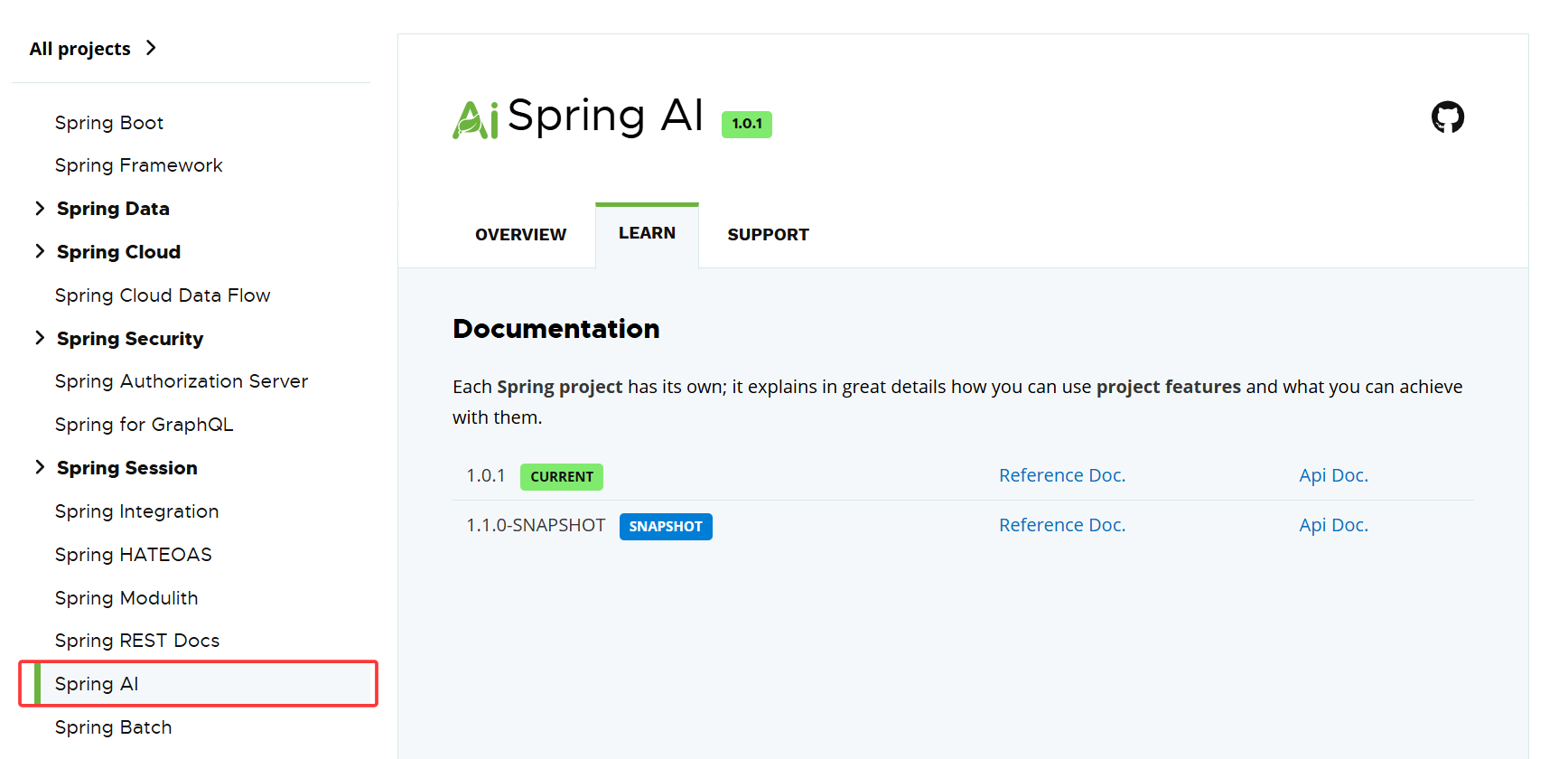Open Spring Cloud section label
The image size is (1568, 759).
coord(118,252)
